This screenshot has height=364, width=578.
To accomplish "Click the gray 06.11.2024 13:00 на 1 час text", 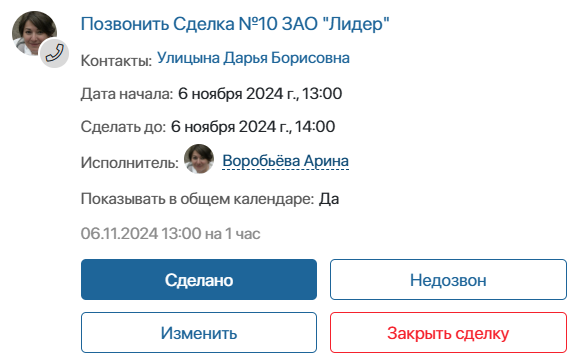I will click(x=170, y=233).
